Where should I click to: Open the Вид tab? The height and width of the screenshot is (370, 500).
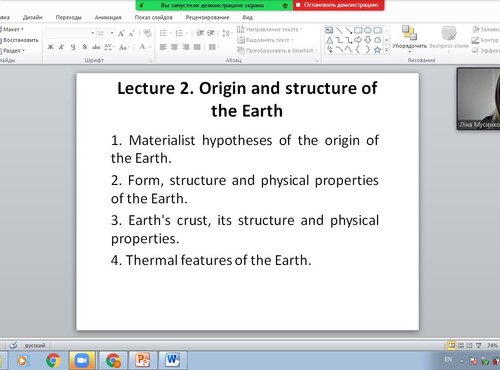click(x=248, y=17)
